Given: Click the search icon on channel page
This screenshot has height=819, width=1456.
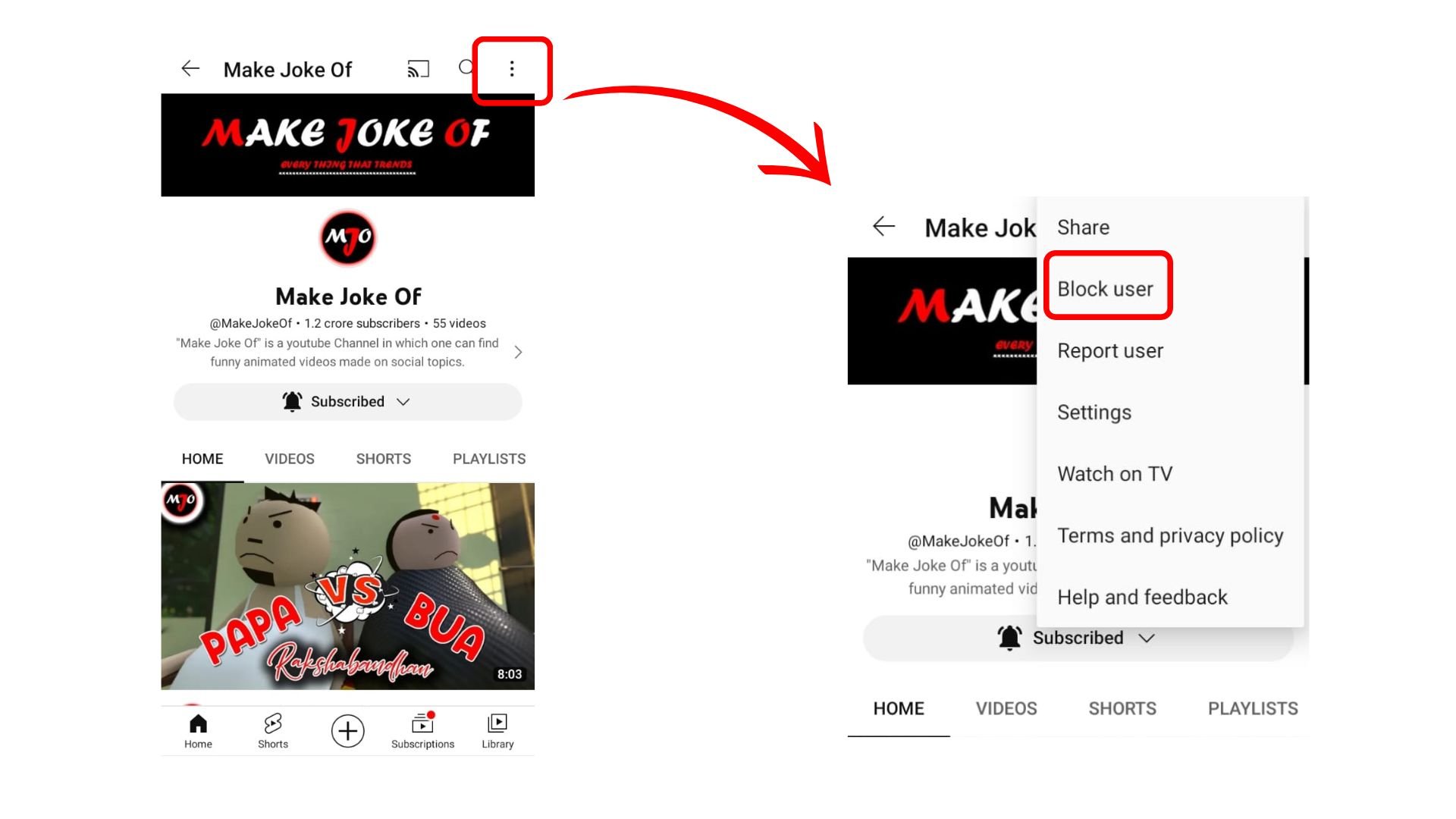Looking at the screenshot, I should pyautogui.click(x=467, y=68).
